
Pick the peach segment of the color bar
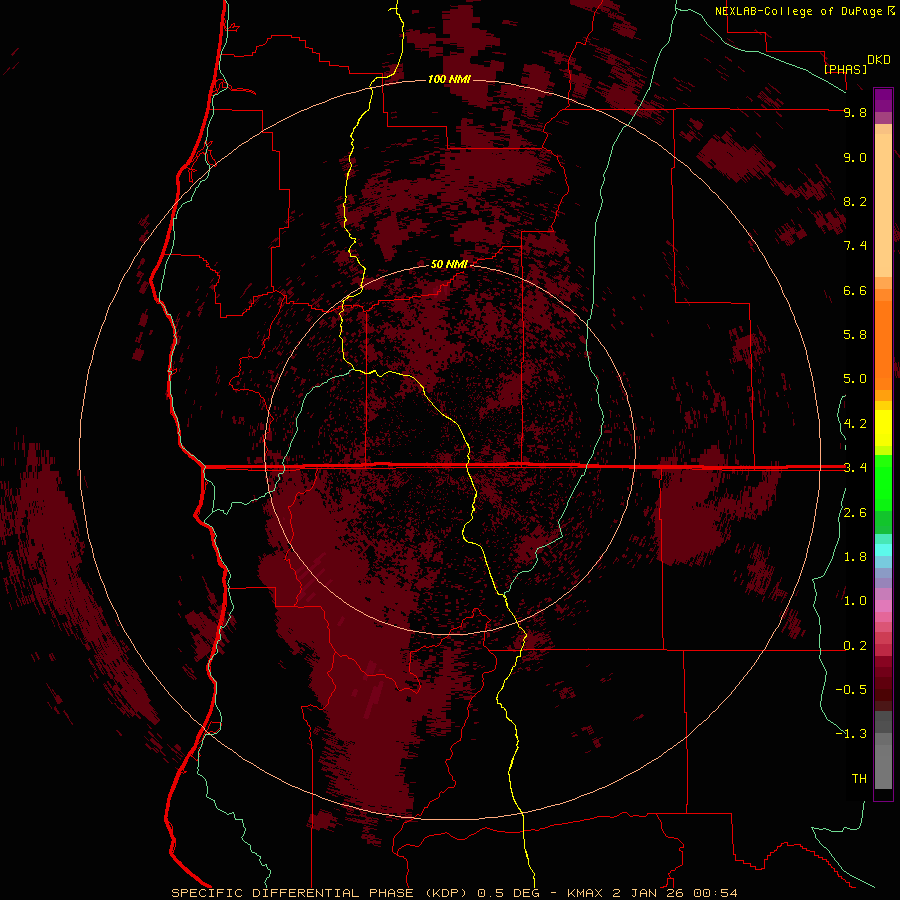click(x=883, y=205)
